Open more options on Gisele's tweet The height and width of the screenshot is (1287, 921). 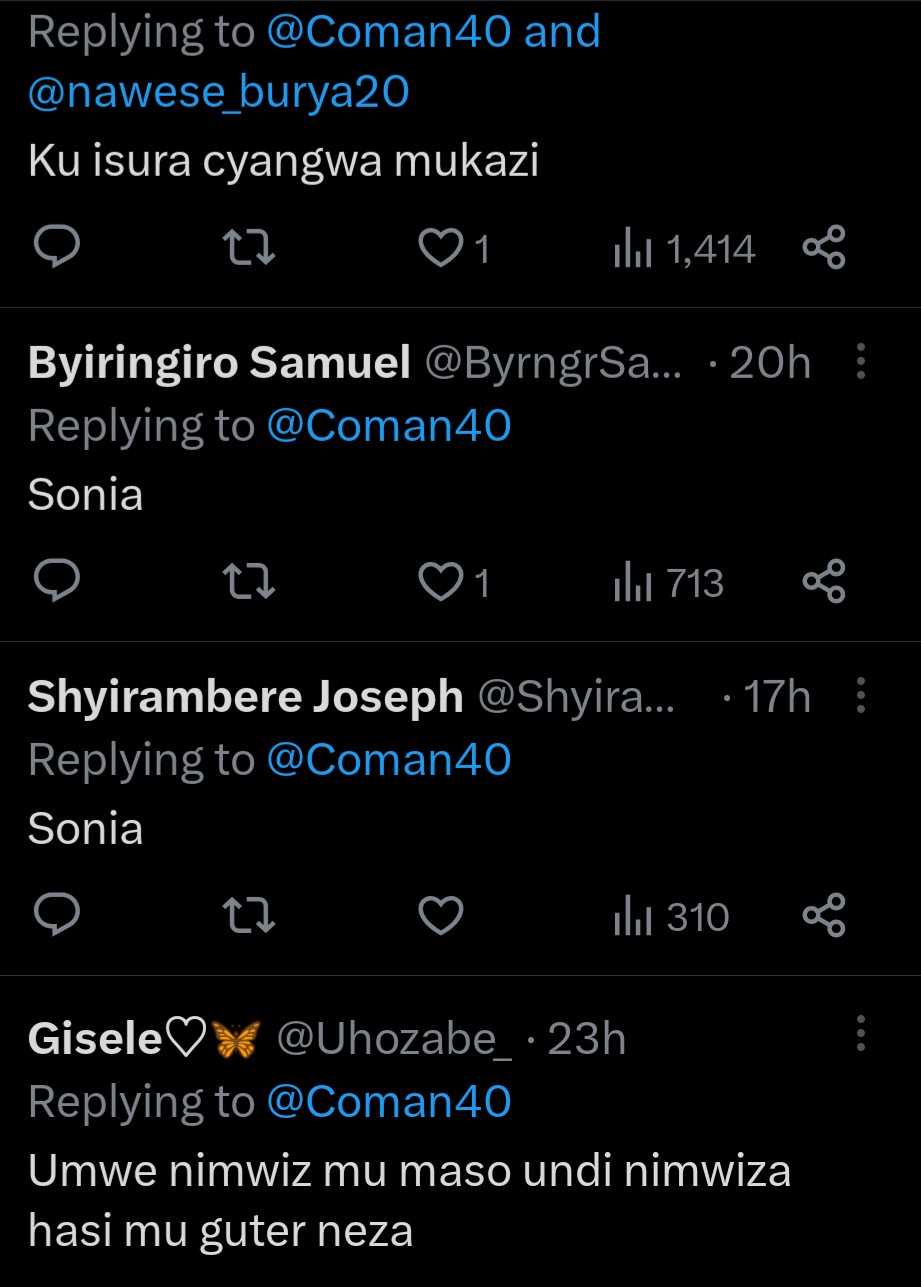pos(861,1034)
